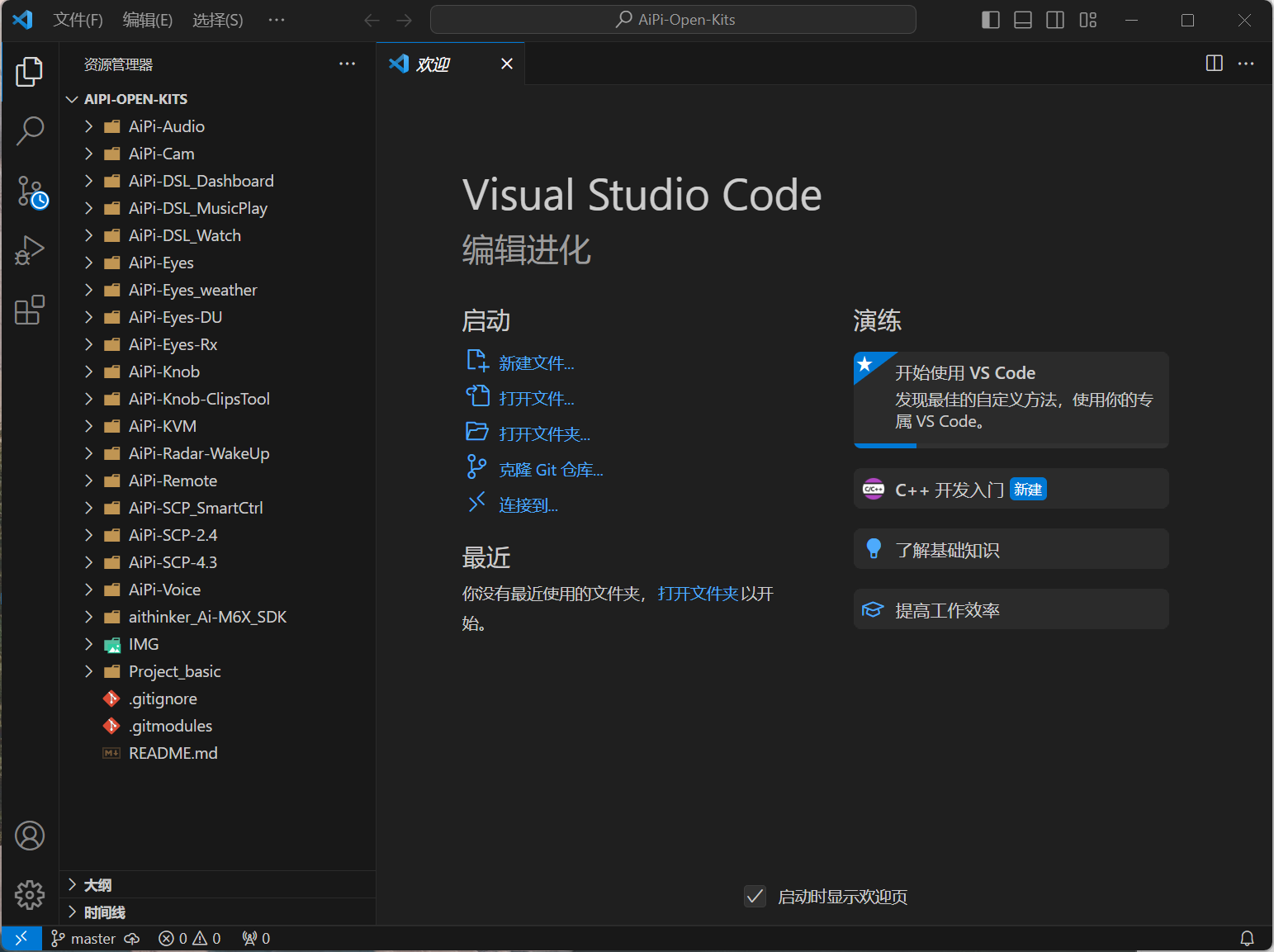The height and width of the screenshot is (952, 1274).
Task: Click the ports forwarded indicator showing 0
Action: point(256,938)
